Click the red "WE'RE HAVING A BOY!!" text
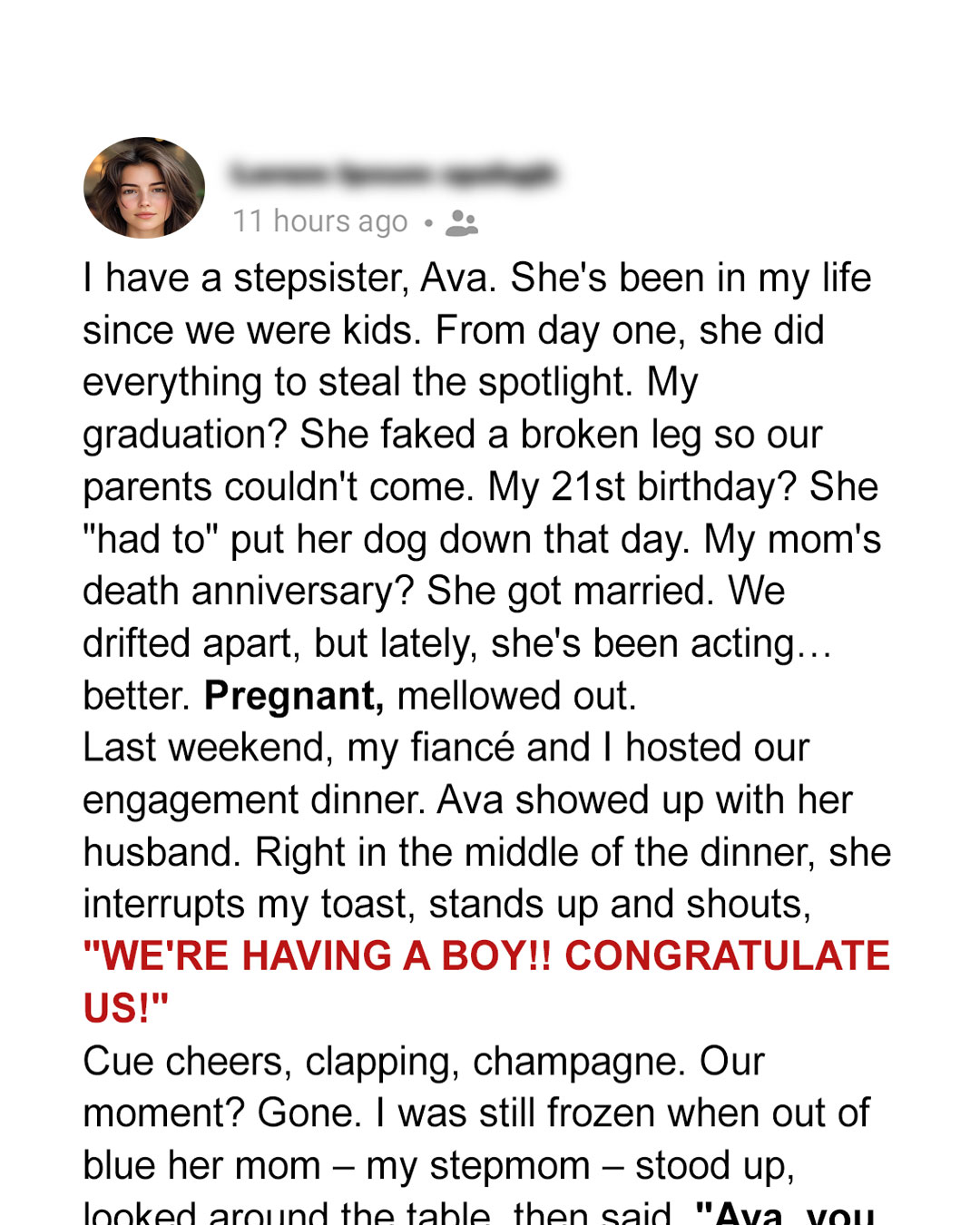 pos(317,956)
